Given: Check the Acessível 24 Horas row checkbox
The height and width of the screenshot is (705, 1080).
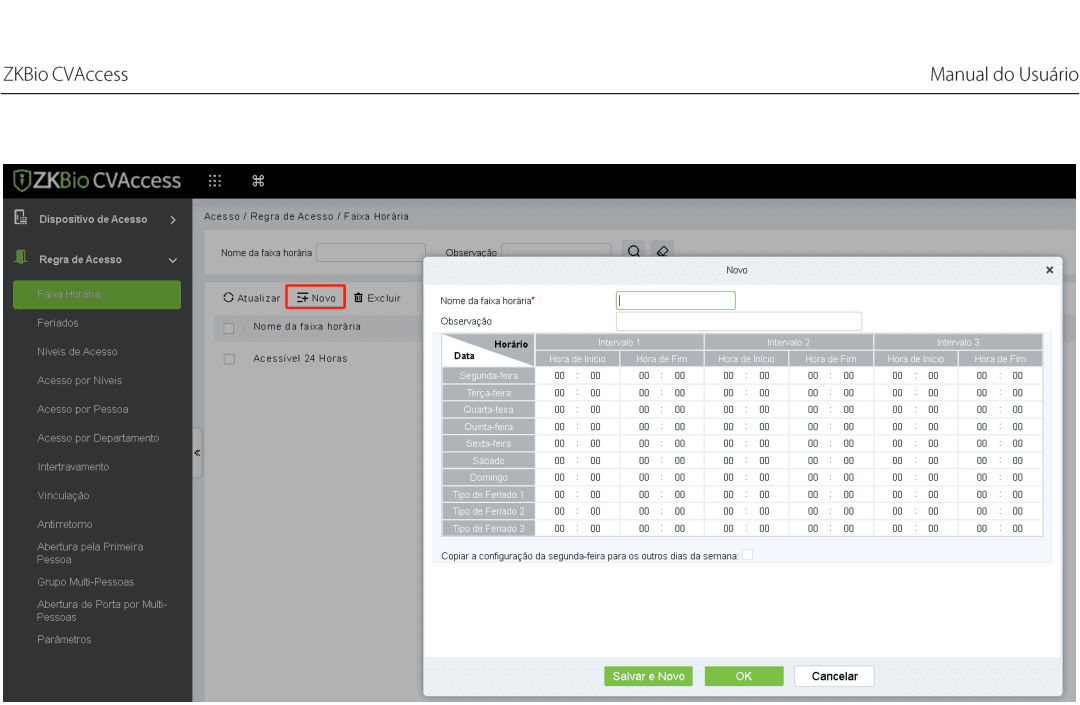Looking at the screenshot, I should [x=229, y=359].
